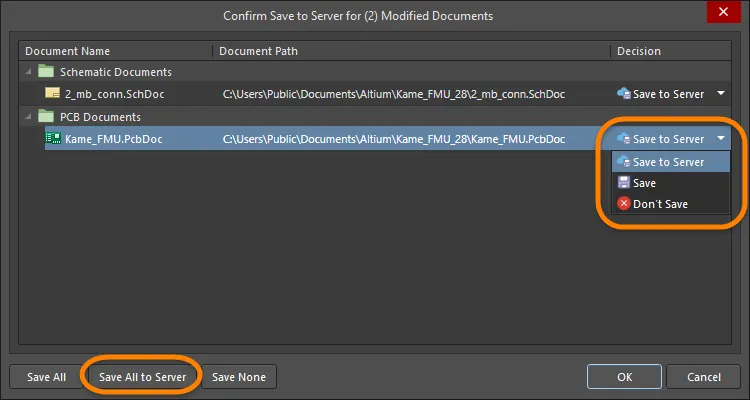The height and width of the screenshot is (400, 750).
Task: Choose Save to Server in dropdown list
Action: tap(671, 162)
